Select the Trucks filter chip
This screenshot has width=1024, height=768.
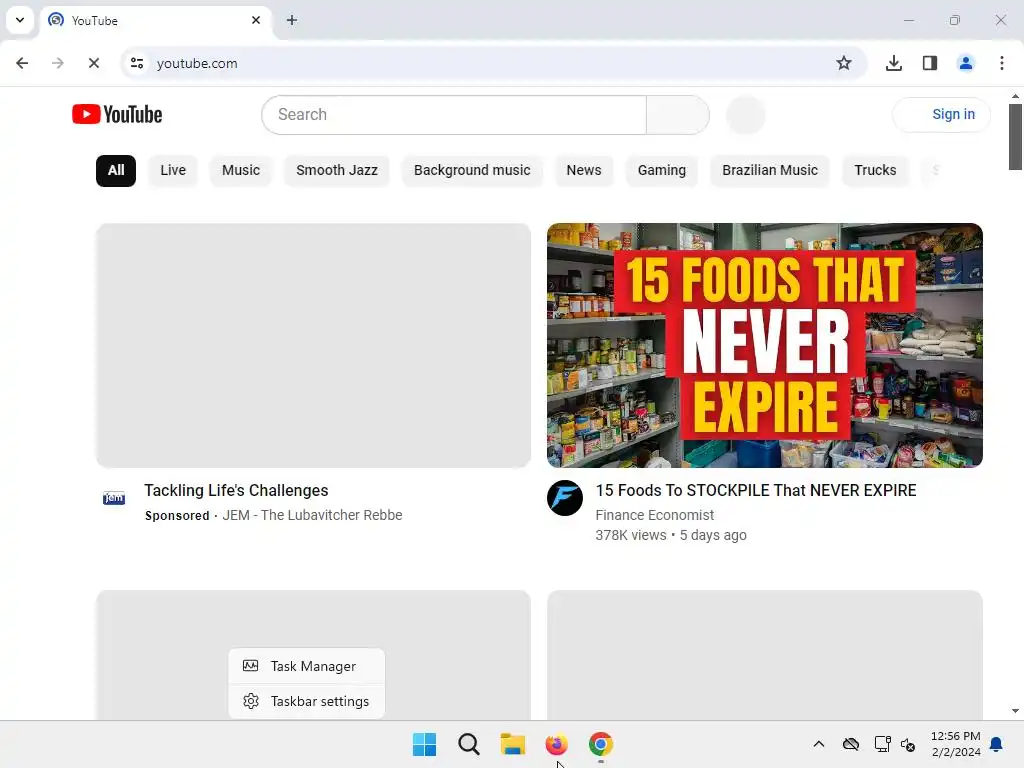875,170
